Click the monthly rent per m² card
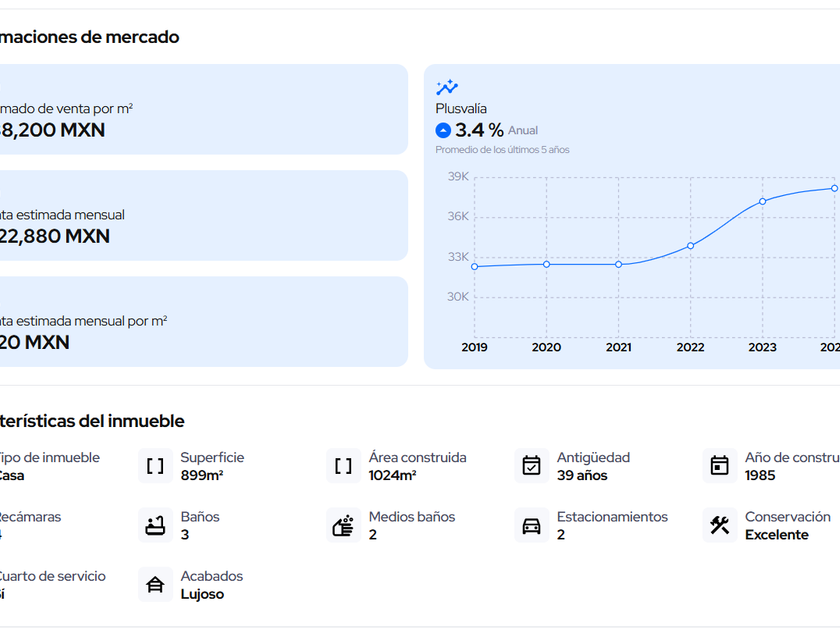This screenshot has height=630, width=840. pyautogui.click(x=200, y=322)
